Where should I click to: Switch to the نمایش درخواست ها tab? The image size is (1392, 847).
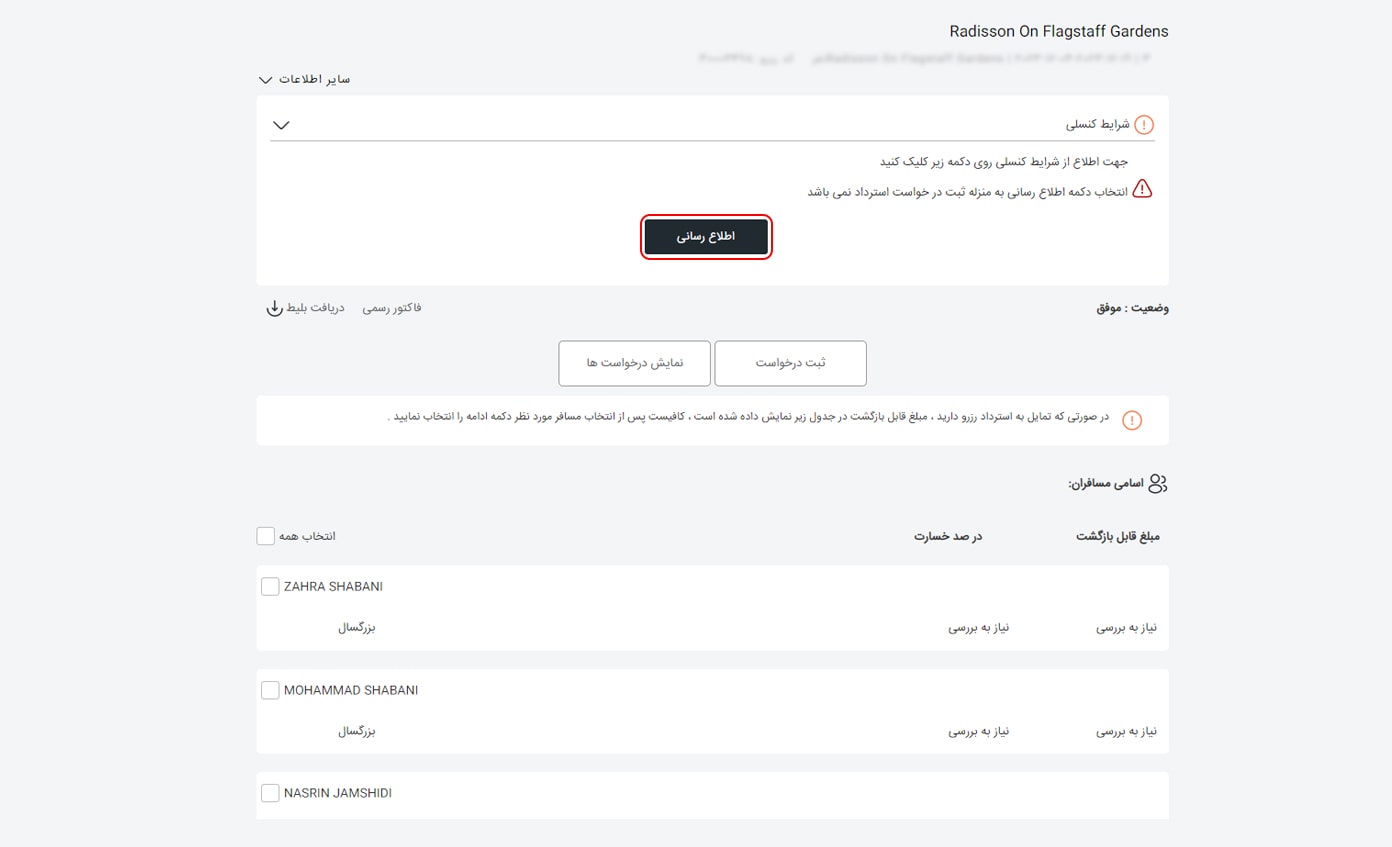click(634, 363)
